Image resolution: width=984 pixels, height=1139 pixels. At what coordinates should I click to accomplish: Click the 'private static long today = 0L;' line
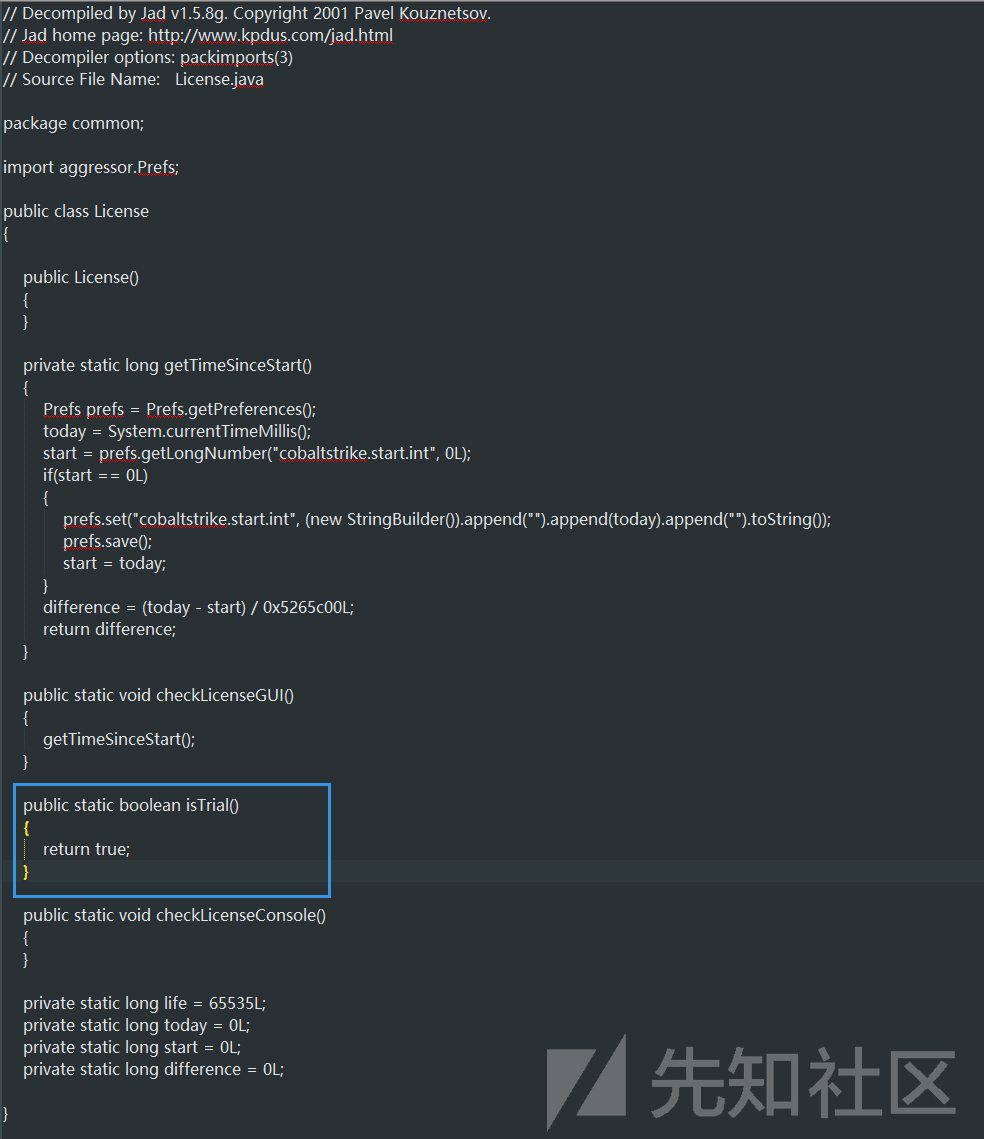(137, 1026)
